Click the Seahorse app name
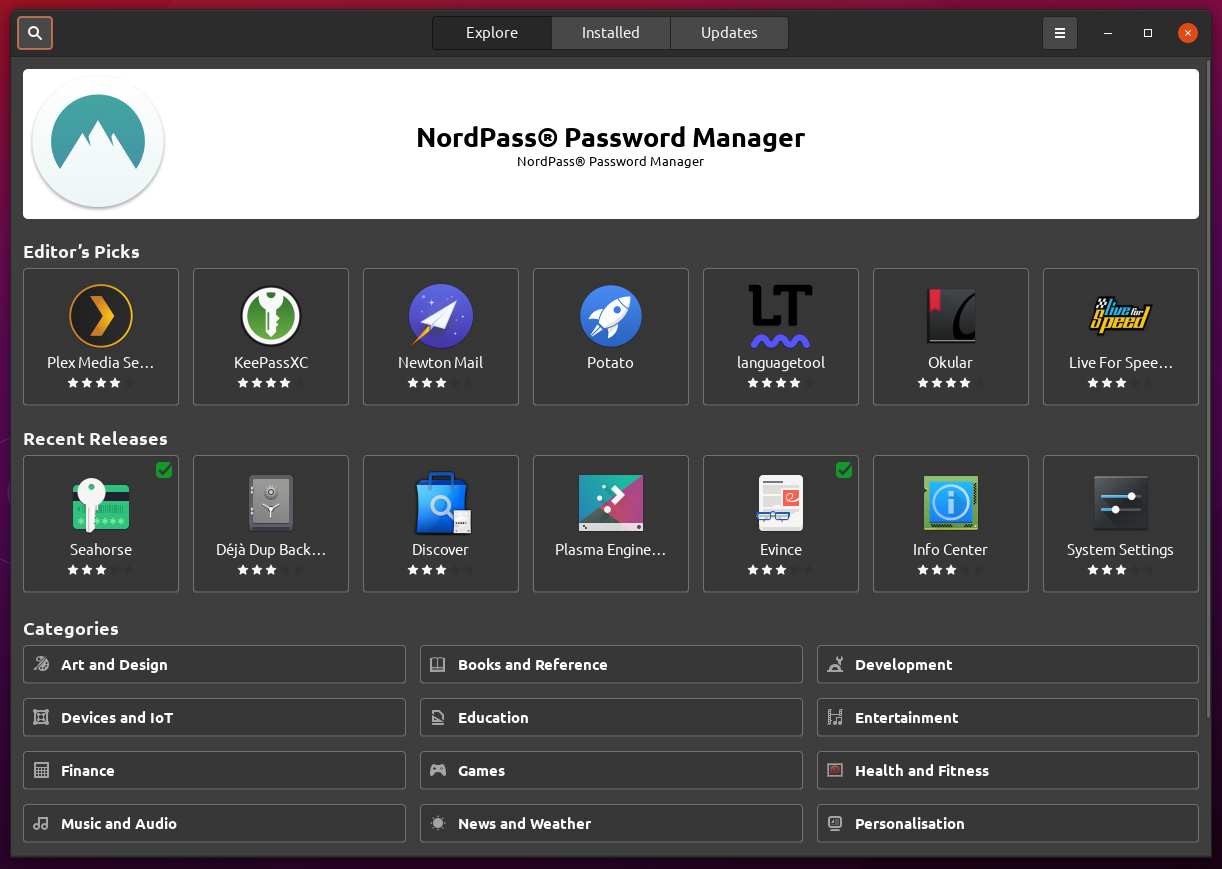This screenshot has height=869, width=1222. click(101, 550)
